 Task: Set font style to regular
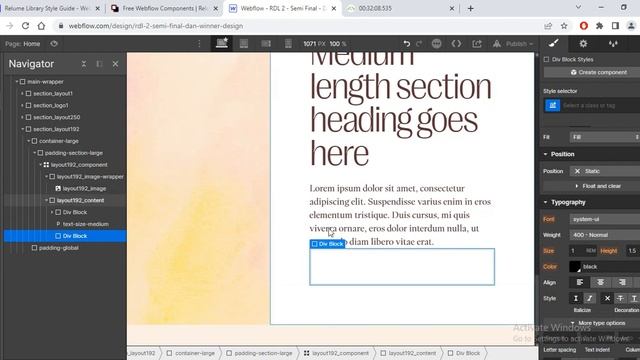click(x=576, y=298)
